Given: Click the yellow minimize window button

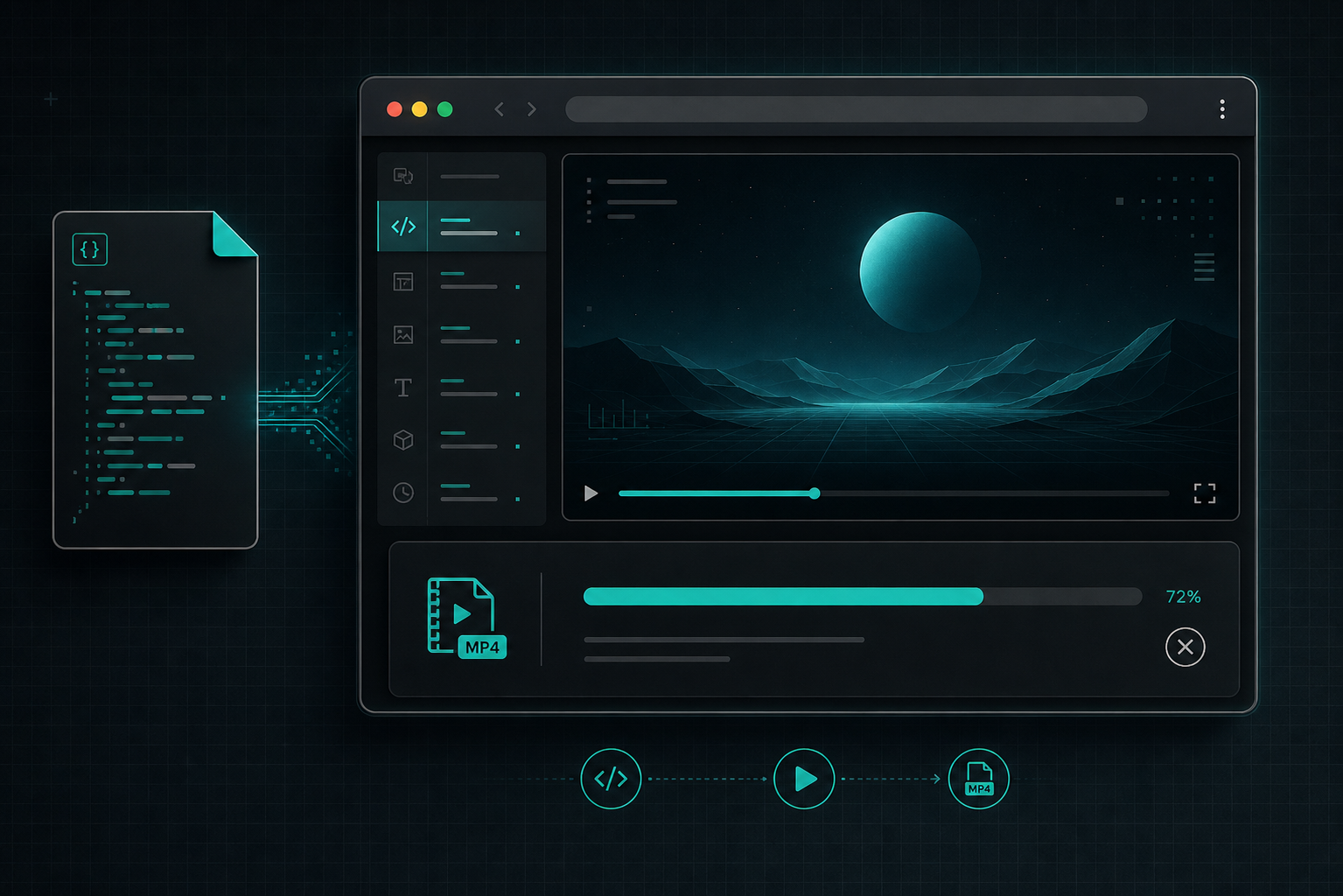Looking at the screenshot, I should point(420,109).
